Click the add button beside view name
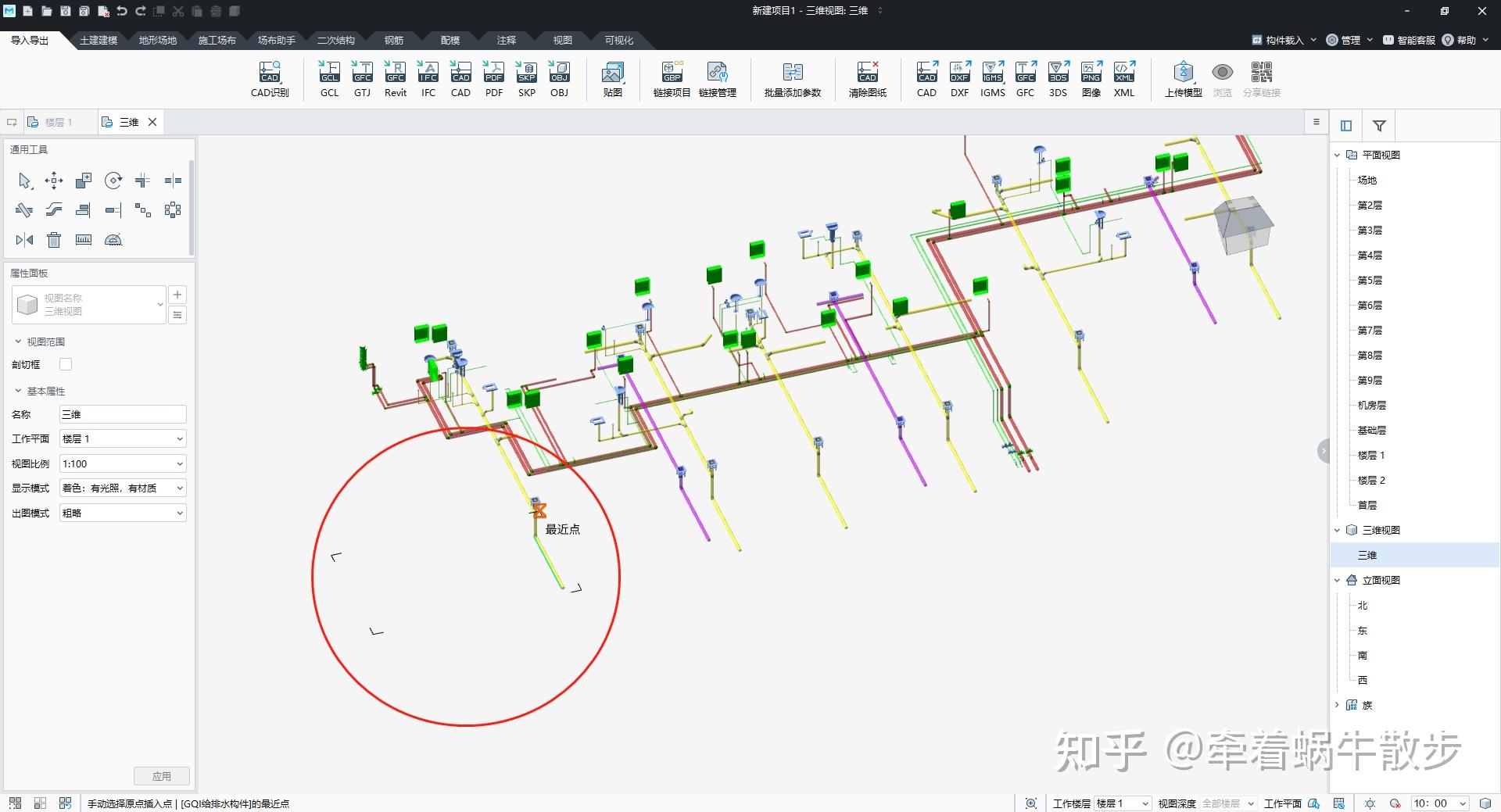This screenshot has height=812, width=1501. pos(177,295)
